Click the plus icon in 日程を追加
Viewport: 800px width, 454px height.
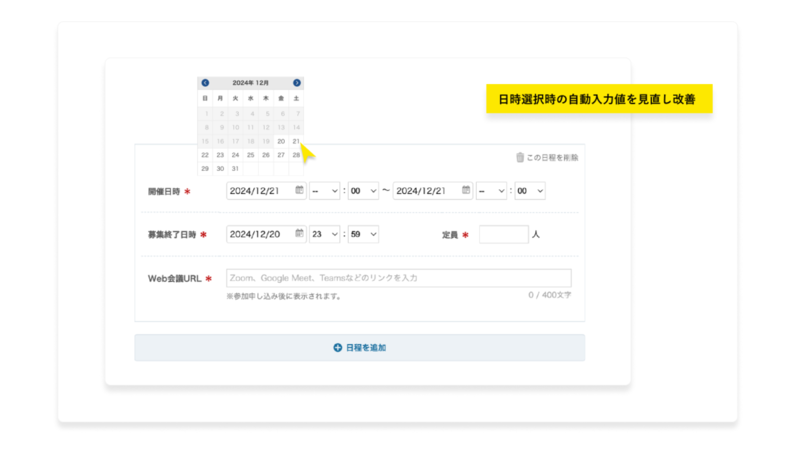tap(337, 347)
